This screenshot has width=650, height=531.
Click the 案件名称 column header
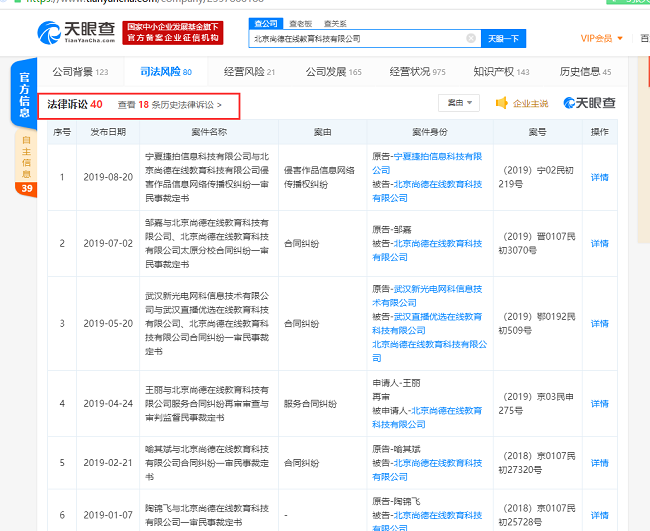pyautogui.click(x=209, y=132)
